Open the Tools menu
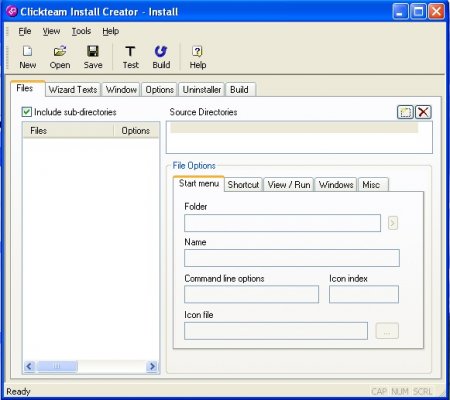The width and height of the screenshot is (450, 400). point(81,31)
